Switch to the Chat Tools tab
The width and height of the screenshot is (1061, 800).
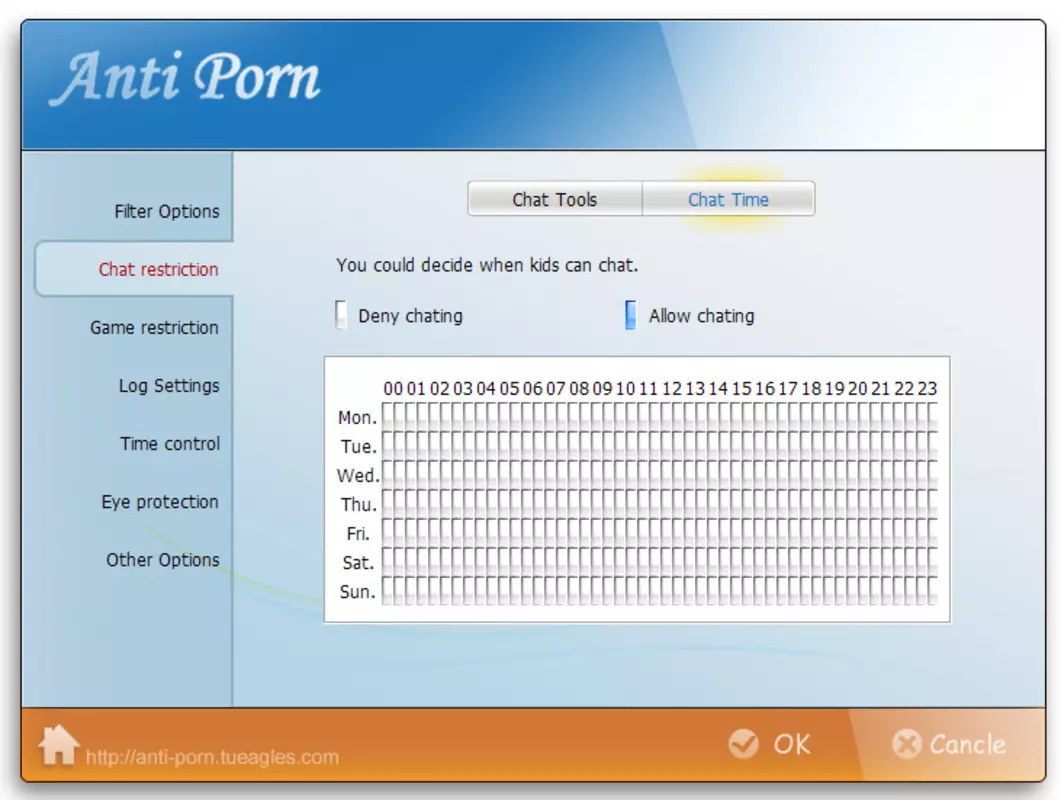555,199
